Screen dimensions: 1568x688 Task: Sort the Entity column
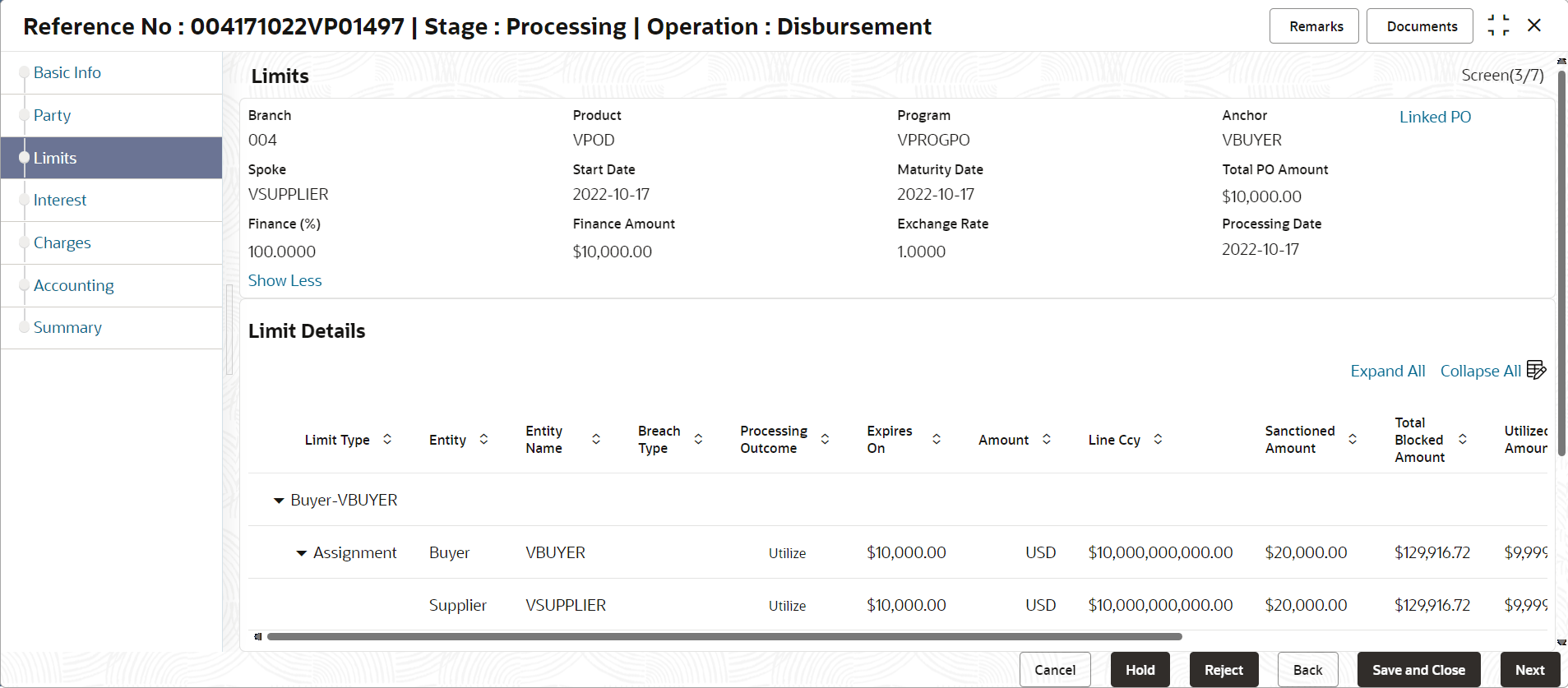coord(483,439)
